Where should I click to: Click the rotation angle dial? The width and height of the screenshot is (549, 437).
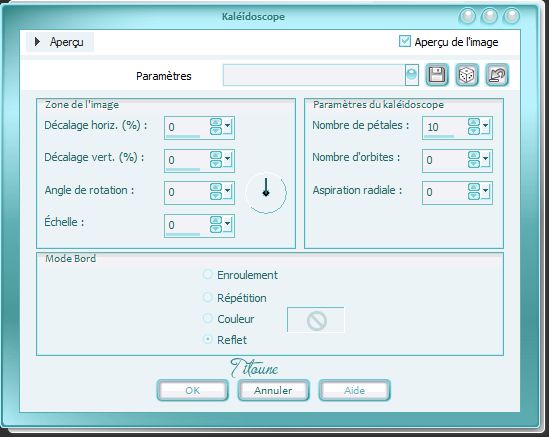[x=266, y=193]
